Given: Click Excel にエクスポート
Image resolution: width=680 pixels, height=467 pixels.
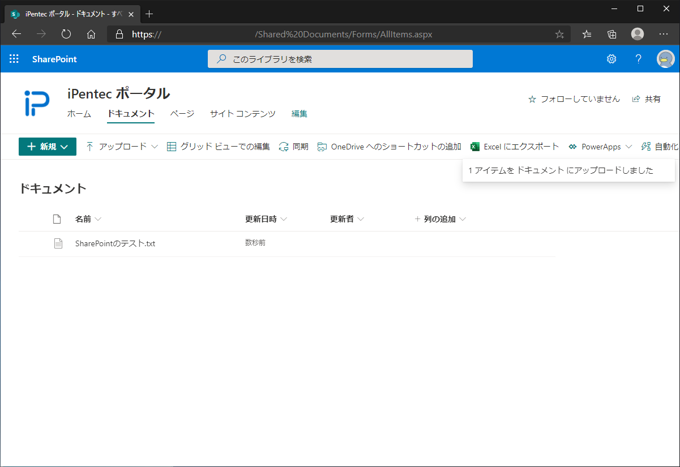Looking at the screenshot, I should pyautogui.click(x=515, y=147).
